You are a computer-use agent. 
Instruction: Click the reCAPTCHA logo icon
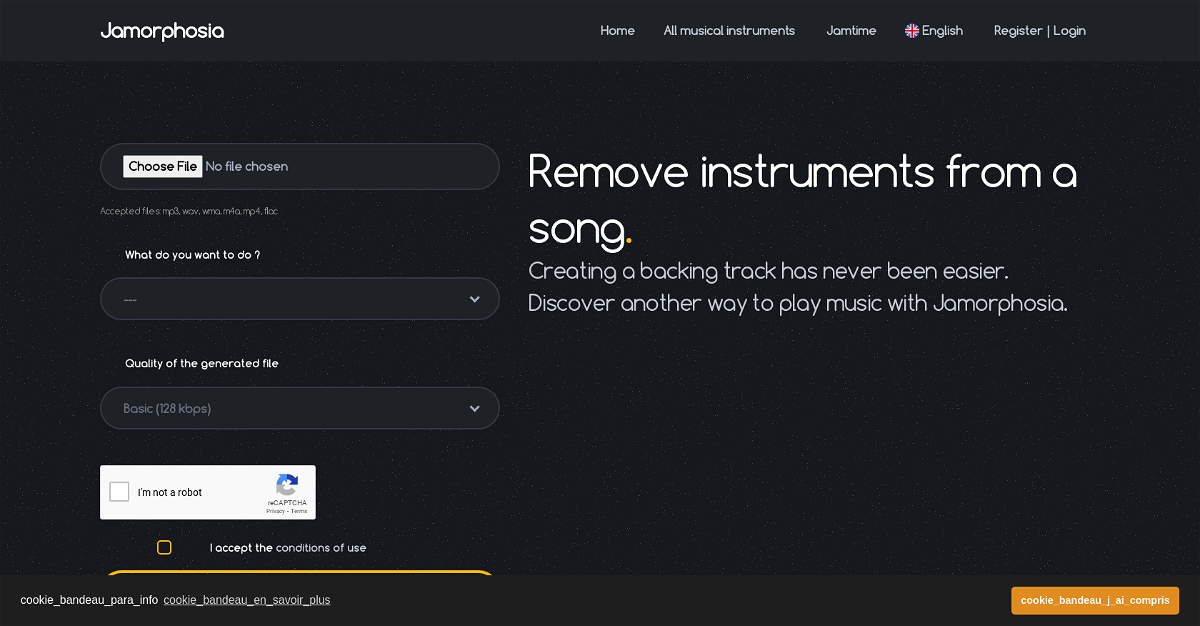(287, 485)
